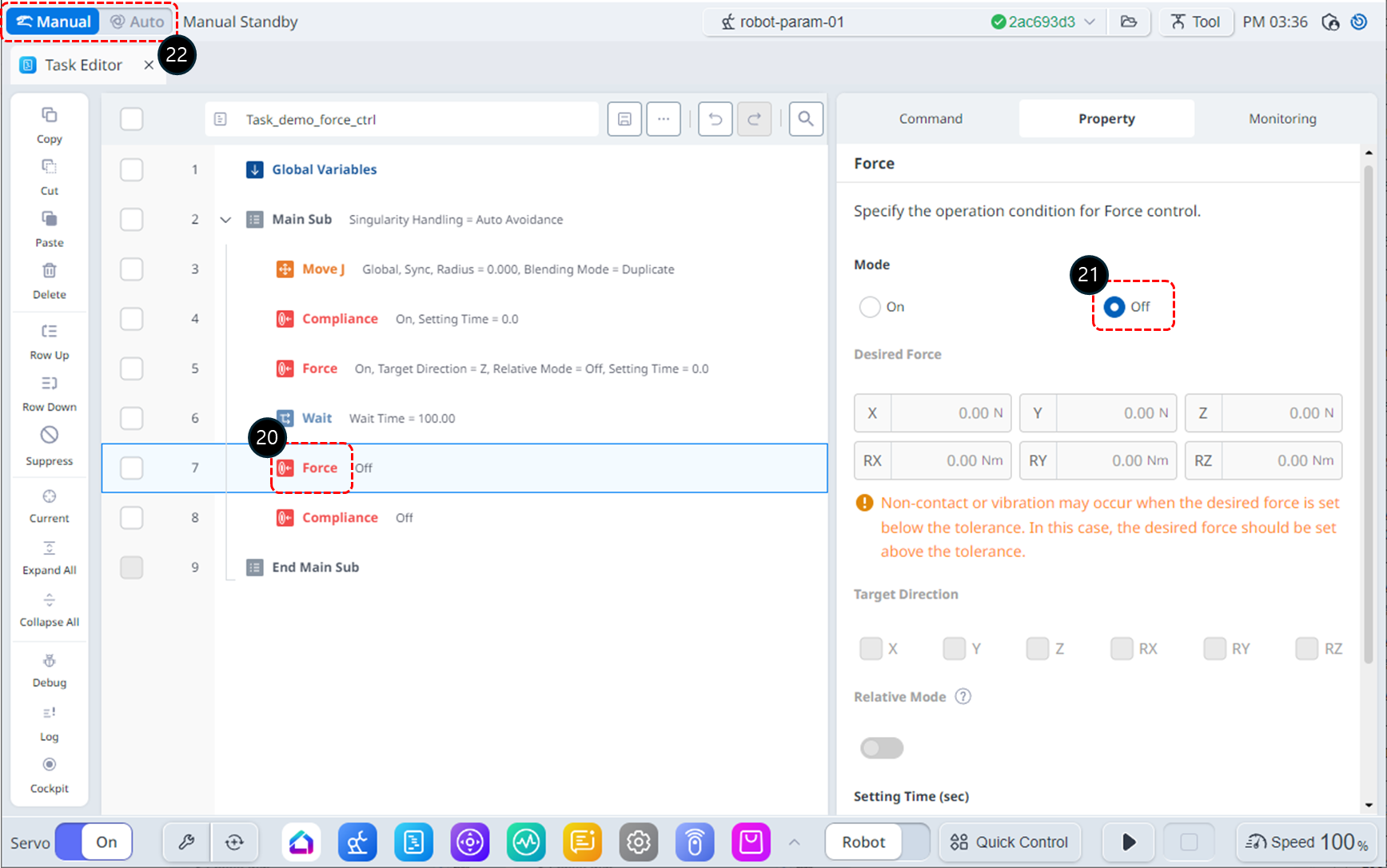
Task: Open the home icon in bottom dock
Action: [301, 842]
